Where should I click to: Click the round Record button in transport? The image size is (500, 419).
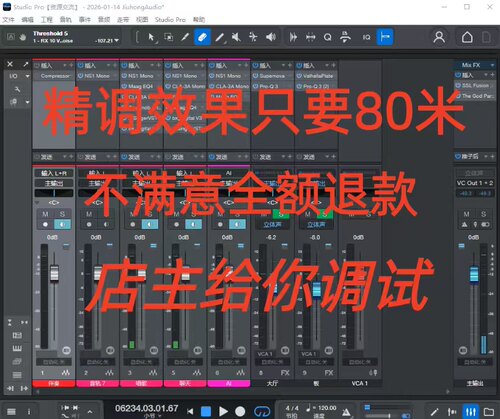240,412
